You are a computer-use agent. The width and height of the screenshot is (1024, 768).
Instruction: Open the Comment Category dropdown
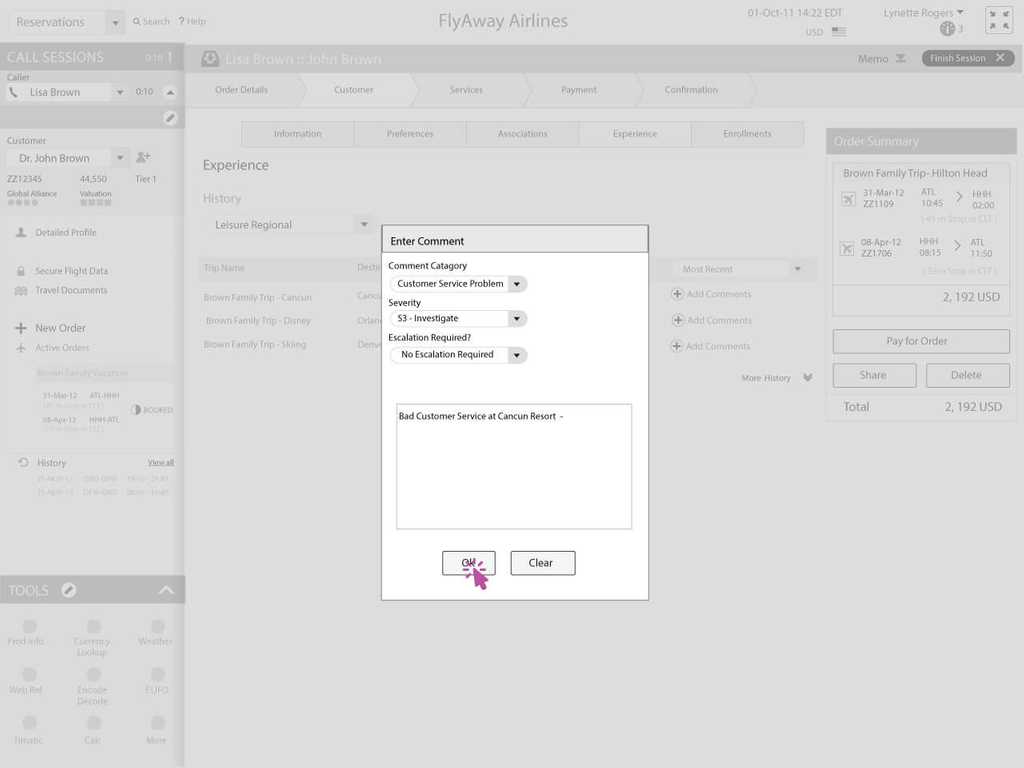click(x=516, y=284)
